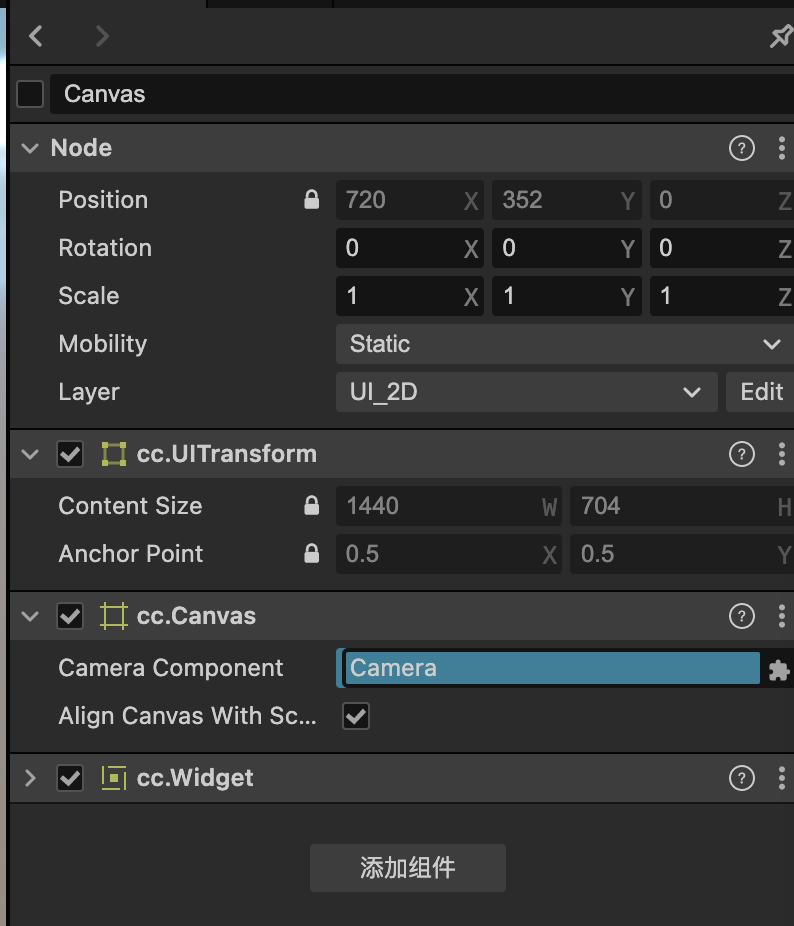The image size is (794, 926).
Task: Click the pin inspector icon
Action: [x=780, y=37]
